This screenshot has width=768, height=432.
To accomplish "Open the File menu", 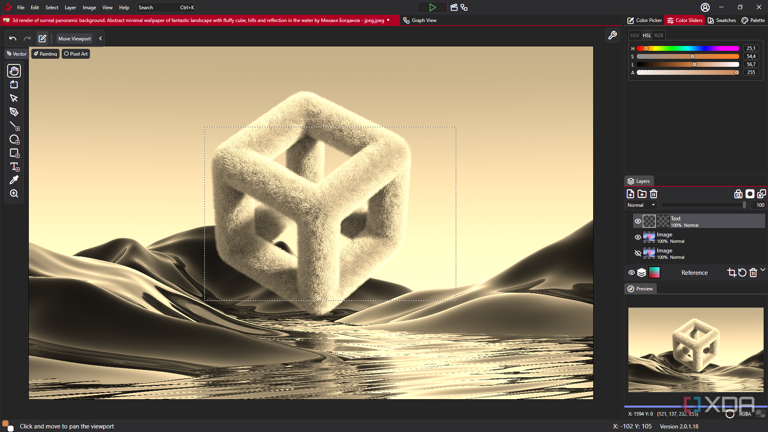I will (x=21, y=7).
